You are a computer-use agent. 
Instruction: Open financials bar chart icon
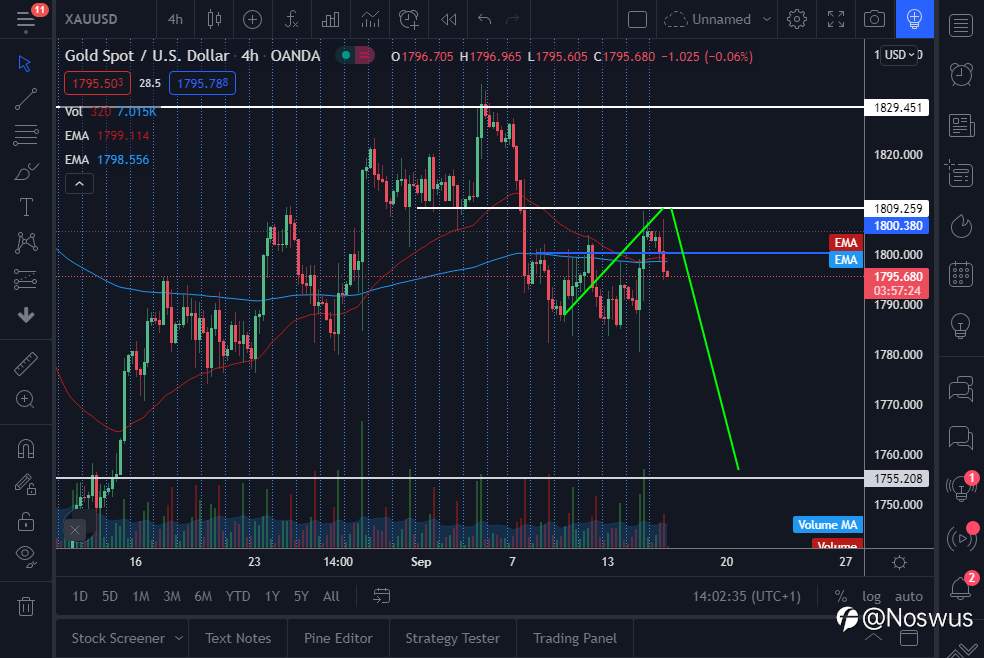(x=330, y=19)
